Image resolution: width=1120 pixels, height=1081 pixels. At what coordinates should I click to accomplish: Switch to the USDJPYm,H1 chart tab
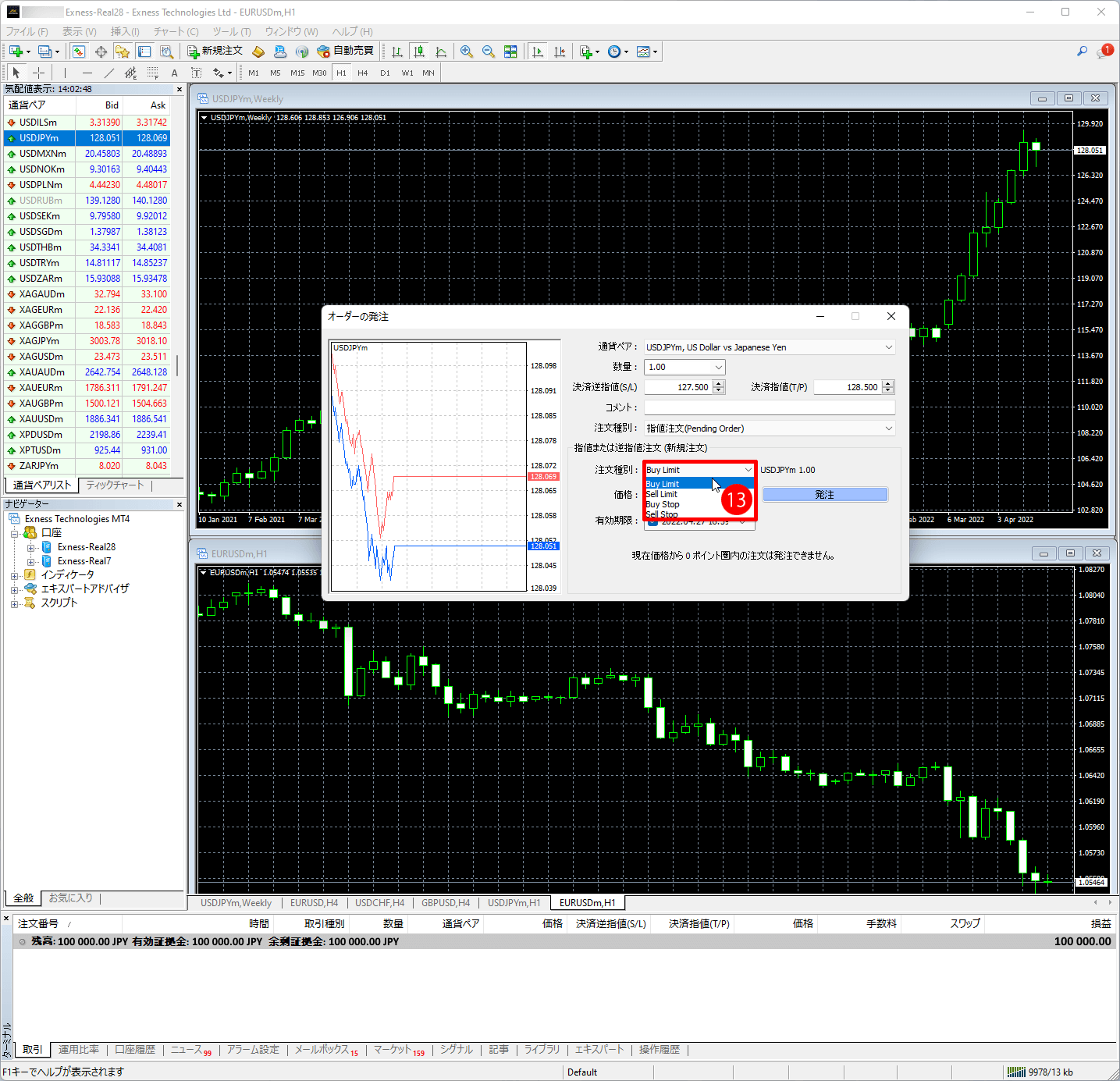pos(514,903)
